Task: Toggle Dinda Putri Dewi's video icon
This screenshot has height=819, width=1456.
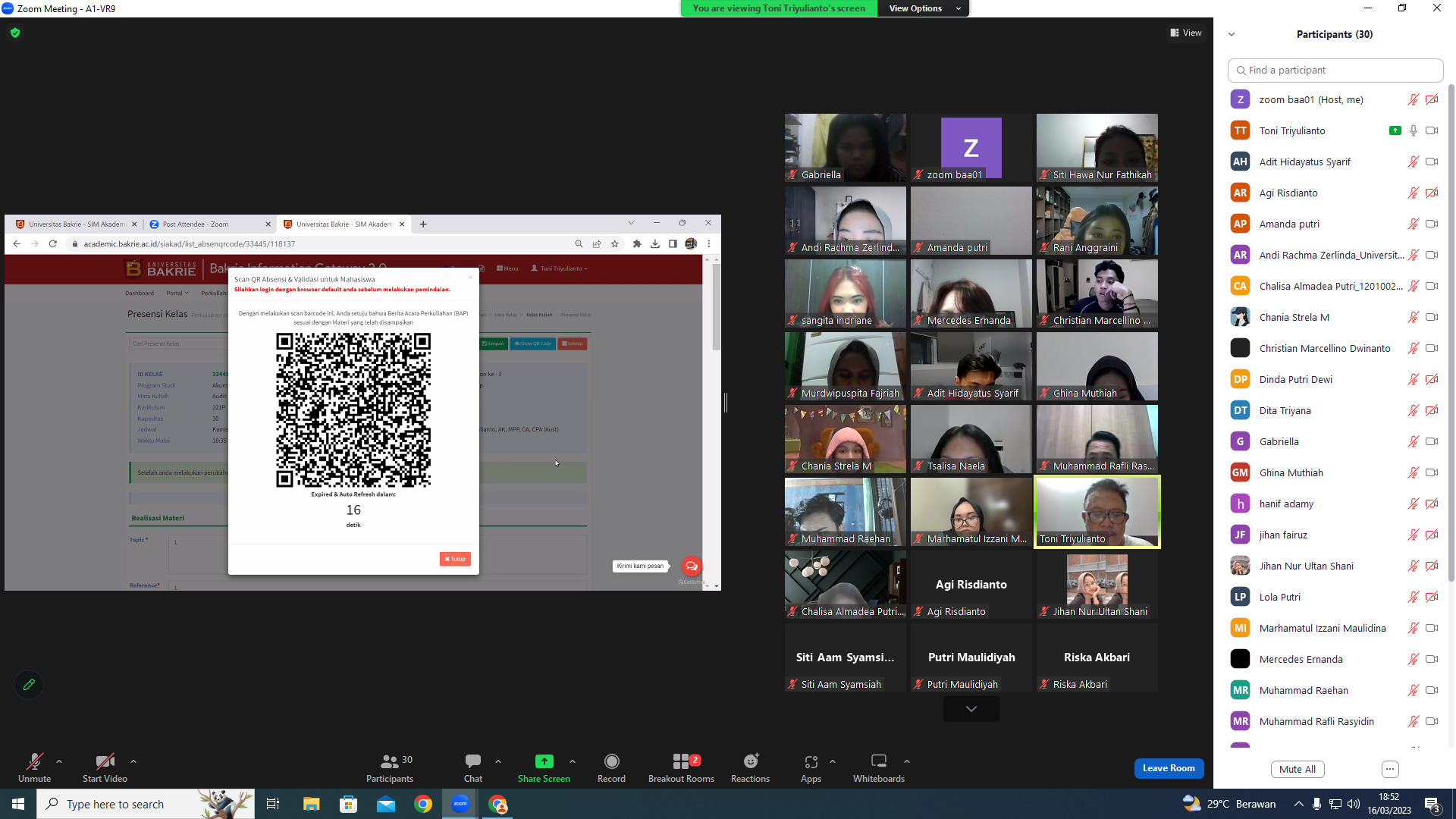Action: [1432, 379]
